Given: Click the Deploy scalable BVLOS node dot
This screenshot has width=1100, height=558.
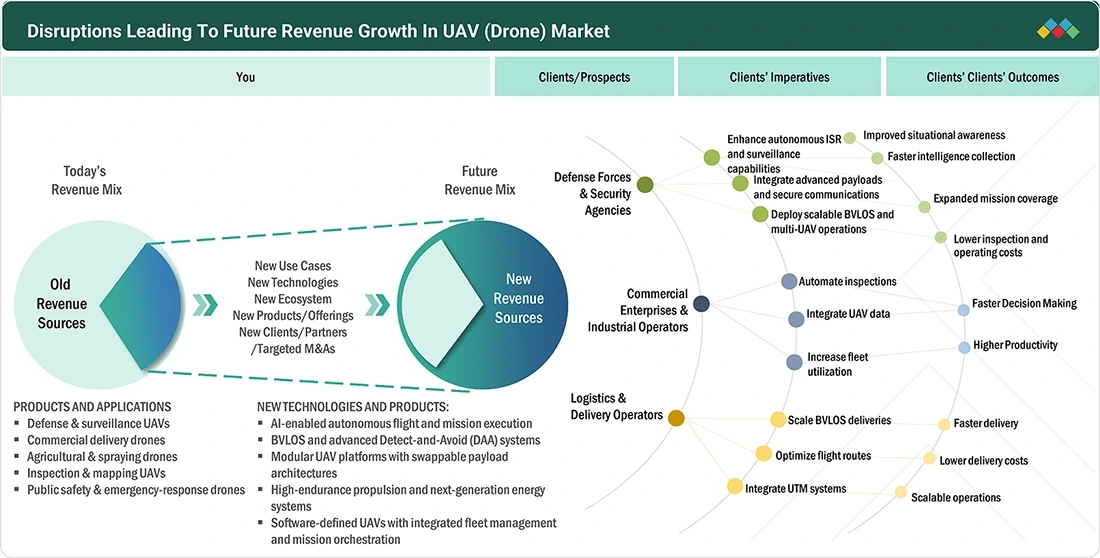Looking at the screenshot, I should coord(760,214).
